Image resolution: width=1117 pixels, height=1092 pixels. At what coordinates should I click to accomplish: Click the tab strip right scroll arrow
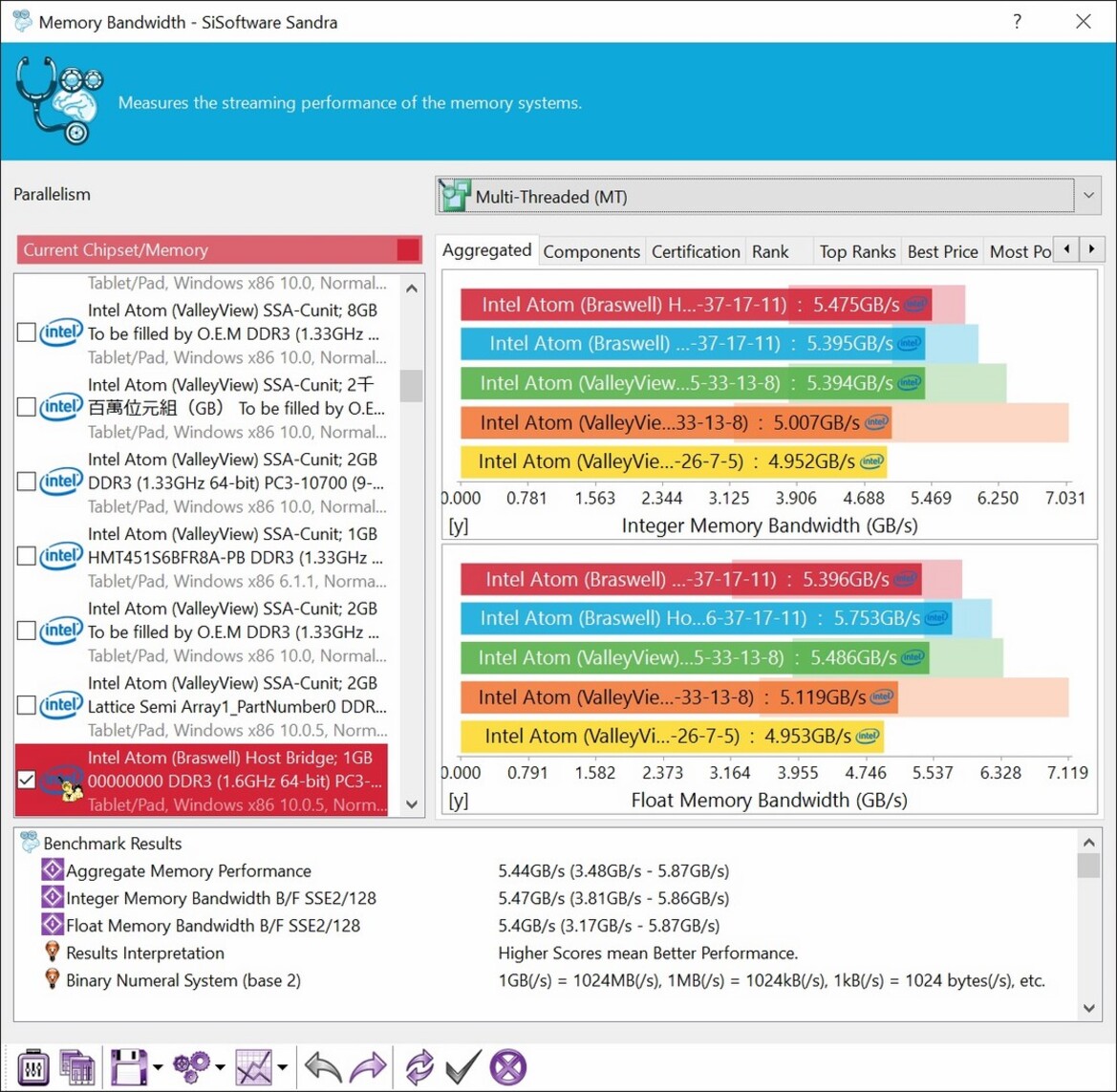pos(1090,248)
